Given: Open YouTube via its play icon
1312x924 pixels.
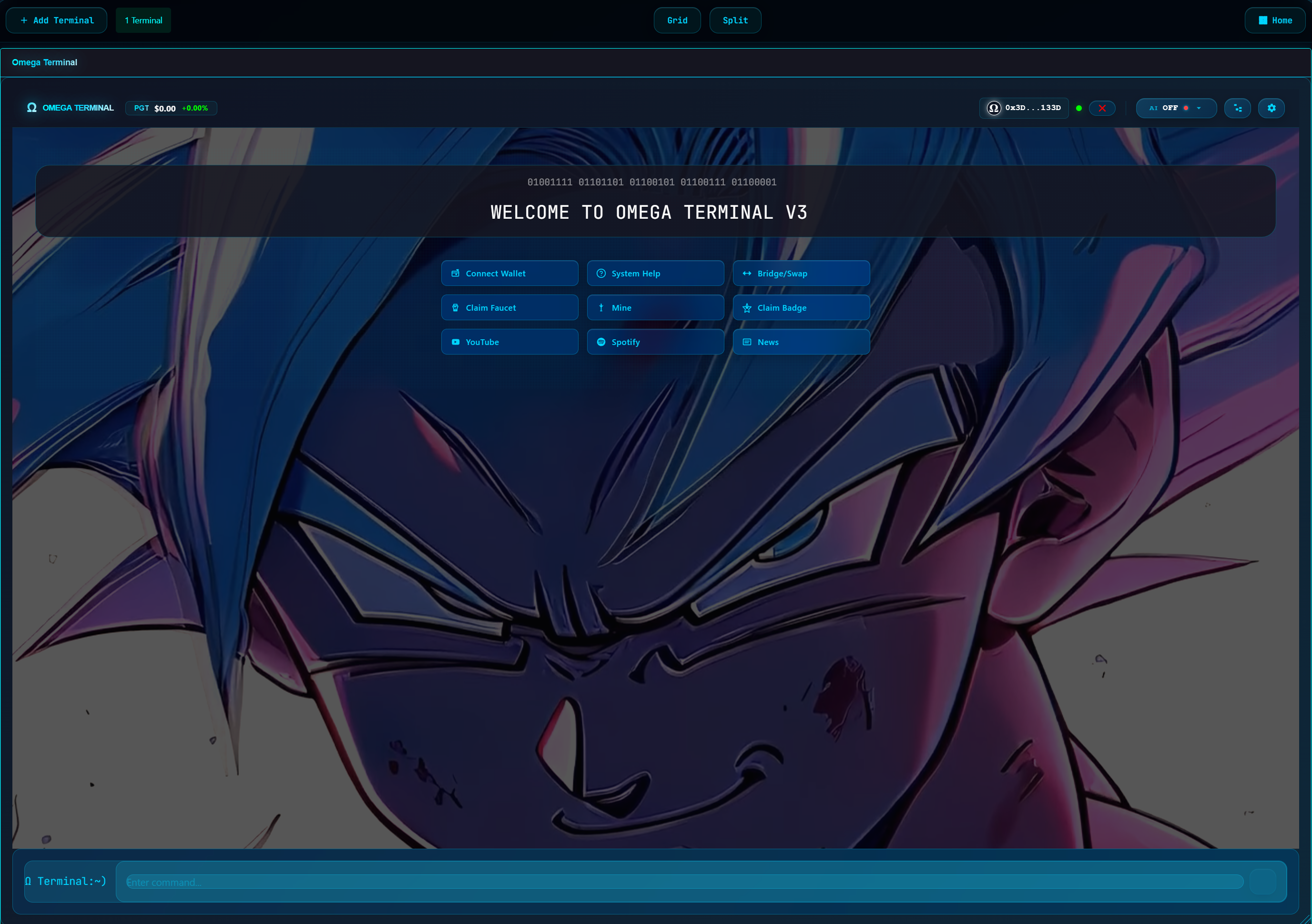Looking at the screenshot, I should [456, 342].
